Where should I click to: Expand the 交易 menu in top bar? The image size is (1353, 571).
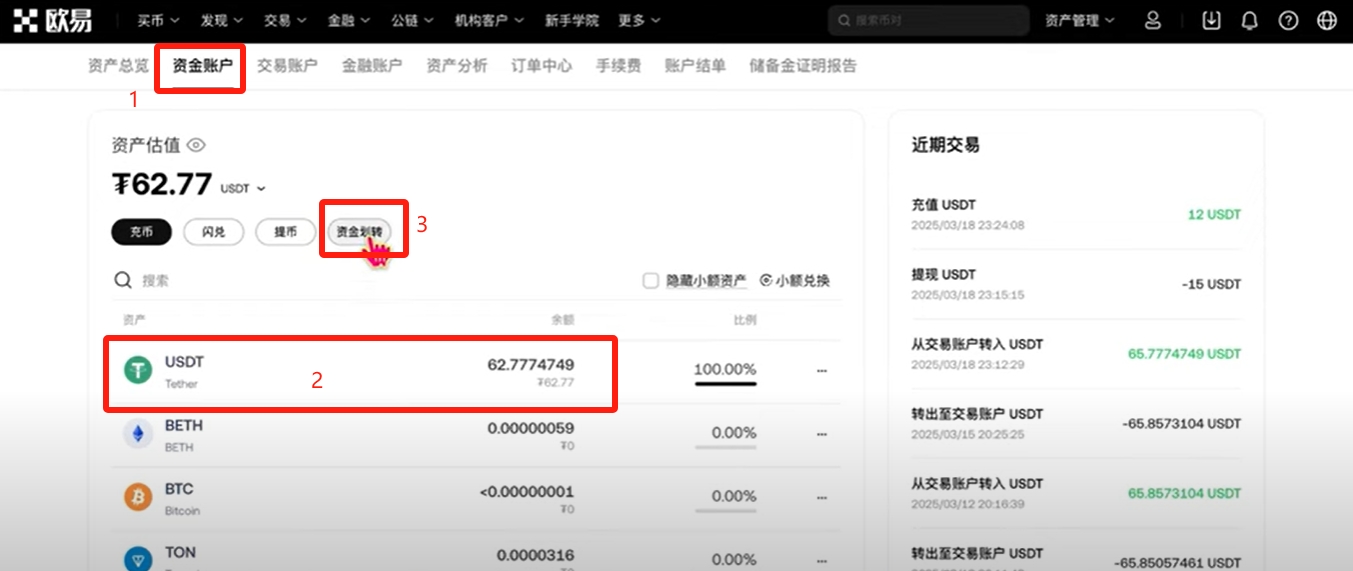click(x=286, y=20)
